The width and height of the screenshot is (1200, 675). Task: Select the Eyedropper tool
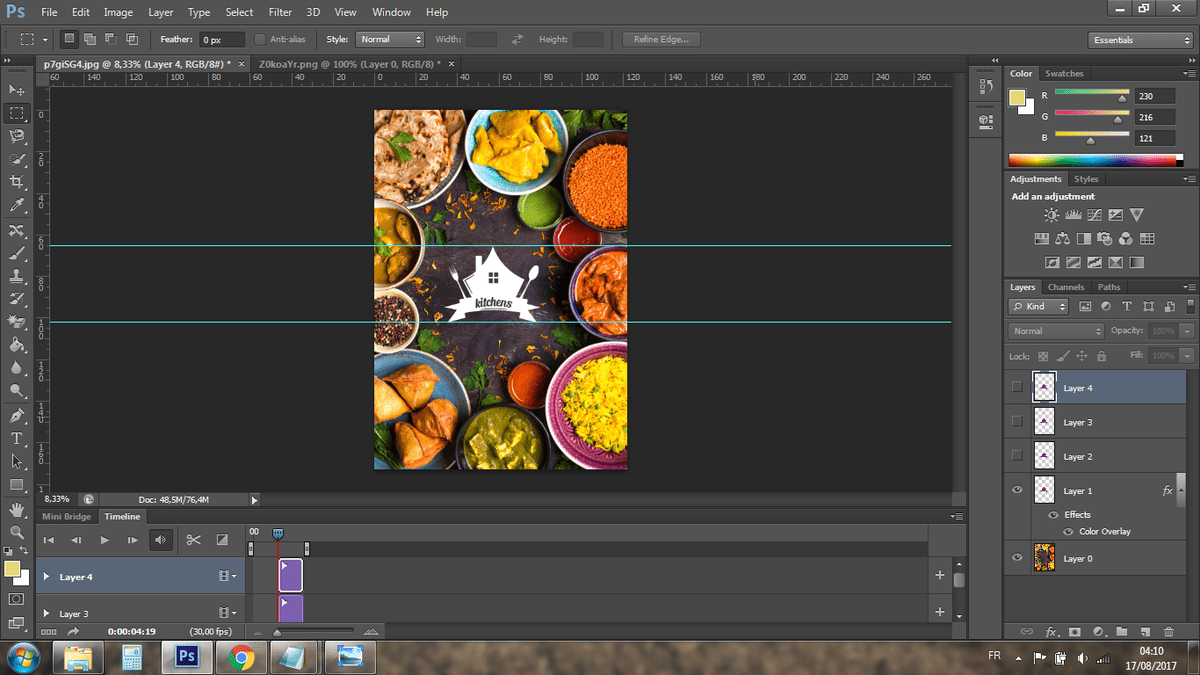[17, 205]
